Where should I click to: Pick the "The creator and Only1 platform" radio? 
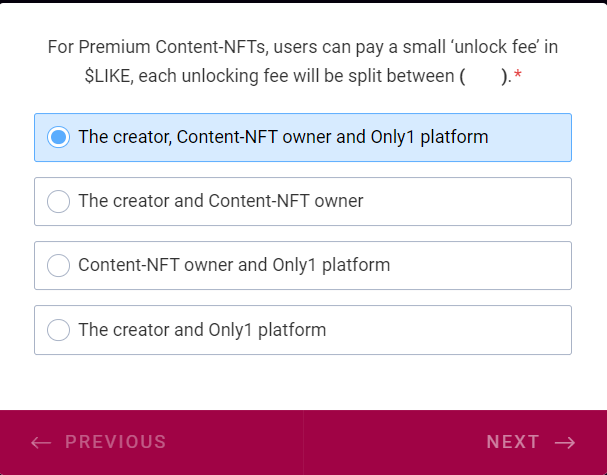click(x=59, y=329)
